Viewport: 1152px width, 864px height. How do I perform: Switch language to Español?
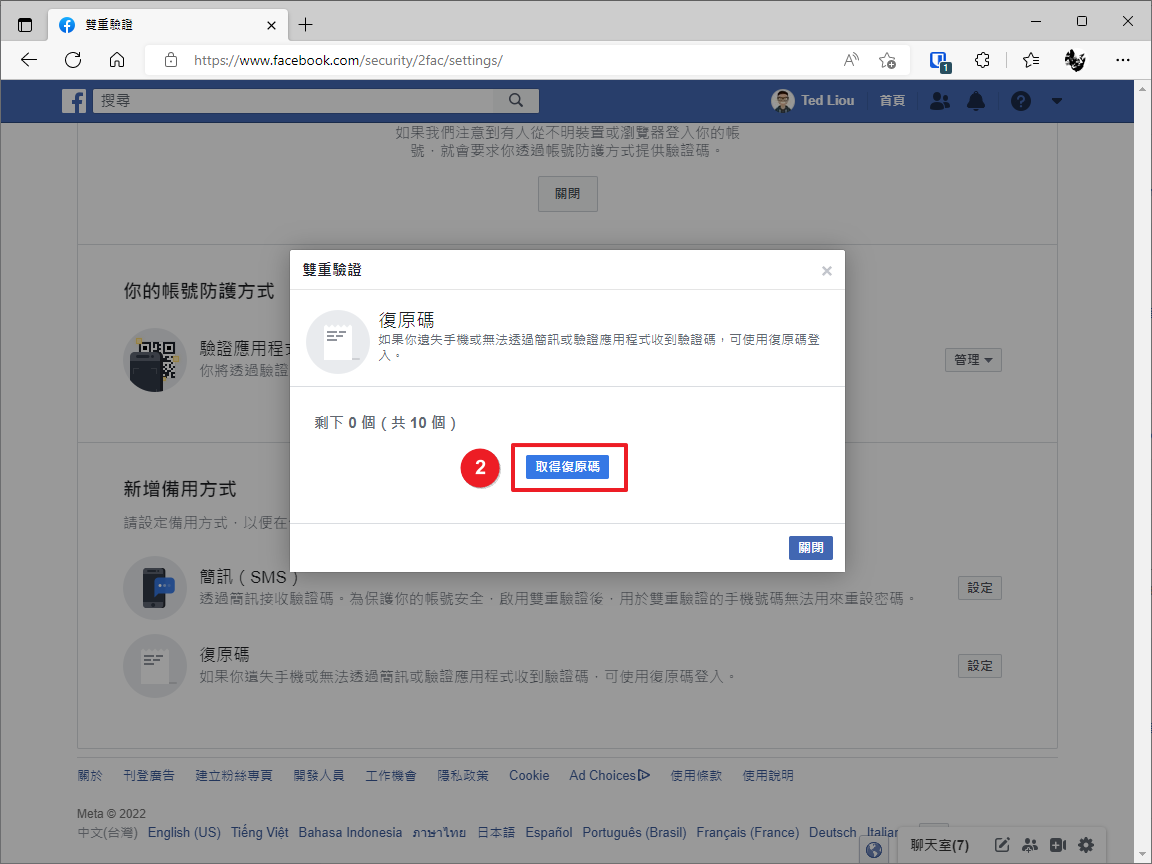pos(549,832)
